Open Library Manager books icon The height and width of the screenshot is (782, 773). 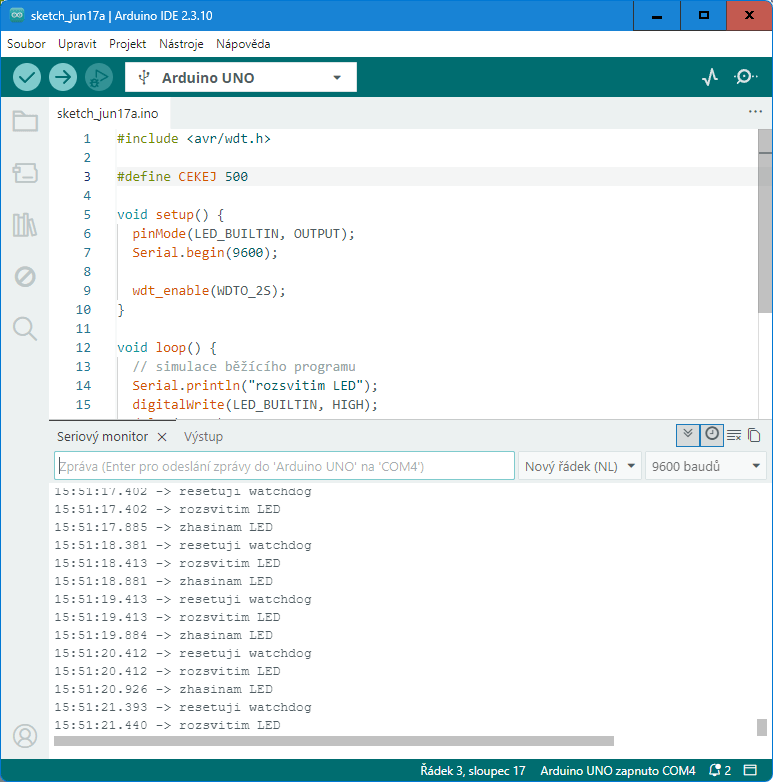coord(25,225)
